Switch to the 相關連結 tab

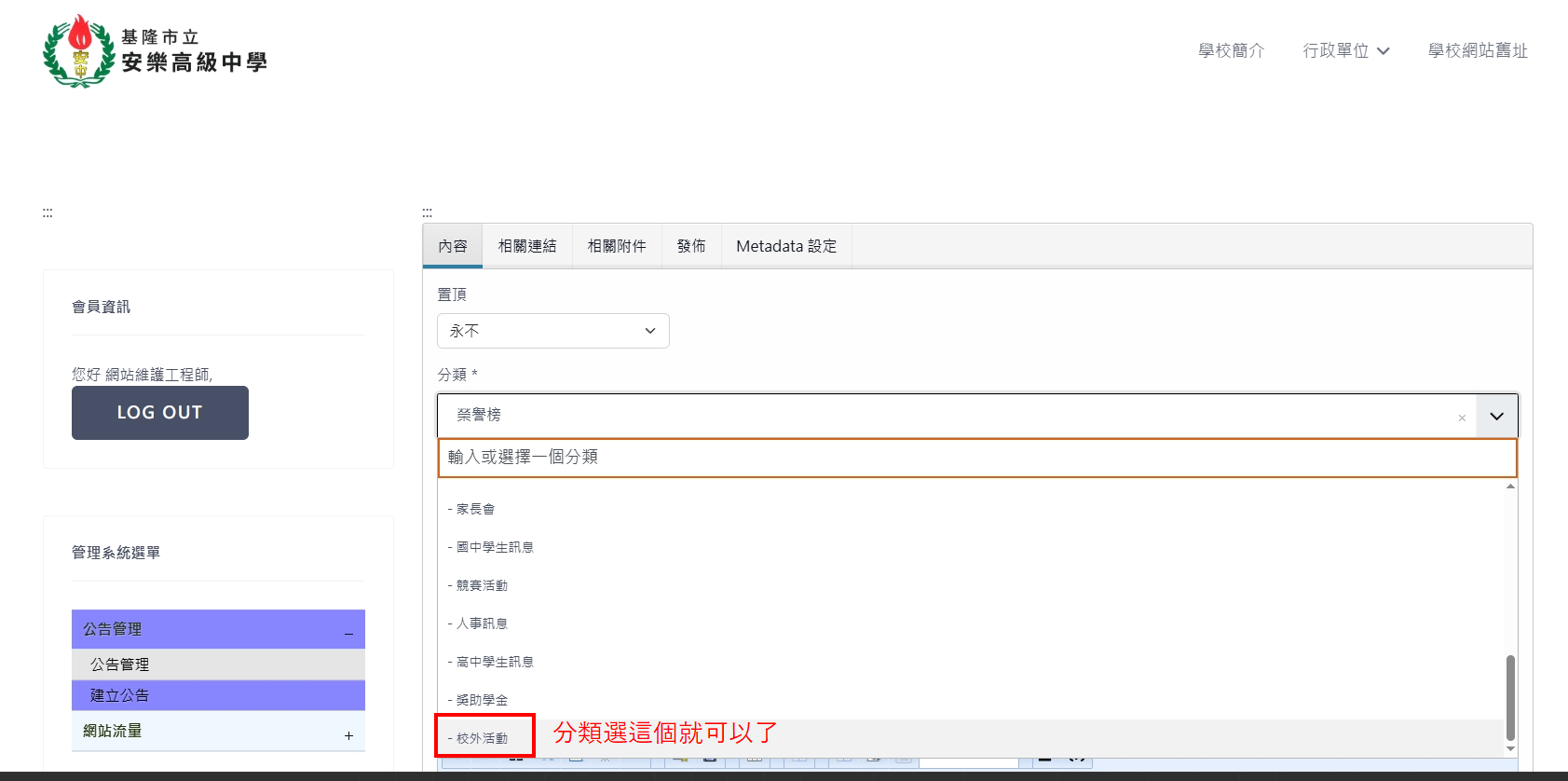pyautogui.click(x=526, y=246)
